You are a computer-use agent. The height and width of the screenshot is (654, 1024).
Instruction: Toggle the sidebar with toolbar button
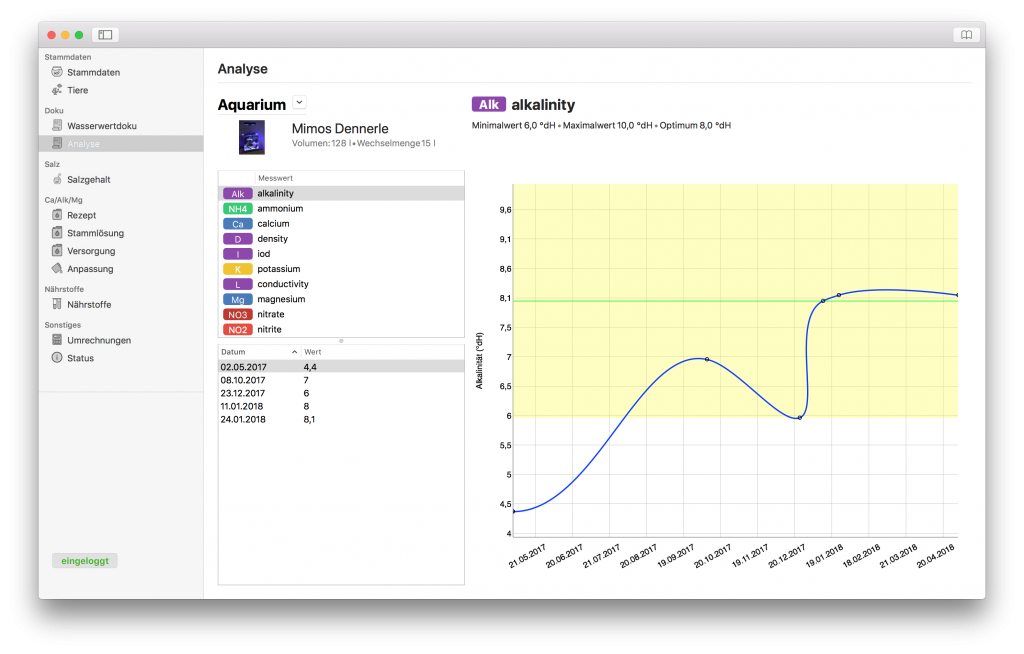pos(105,35)
